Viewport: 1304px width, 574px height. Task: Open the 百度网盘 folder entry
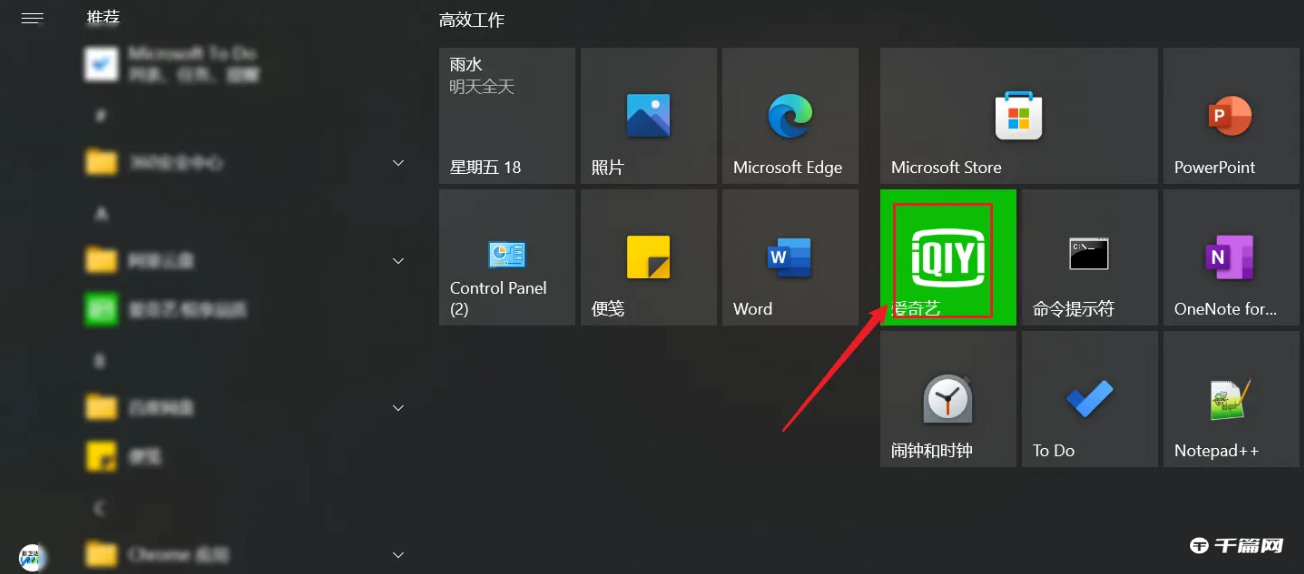coord(245,407)
